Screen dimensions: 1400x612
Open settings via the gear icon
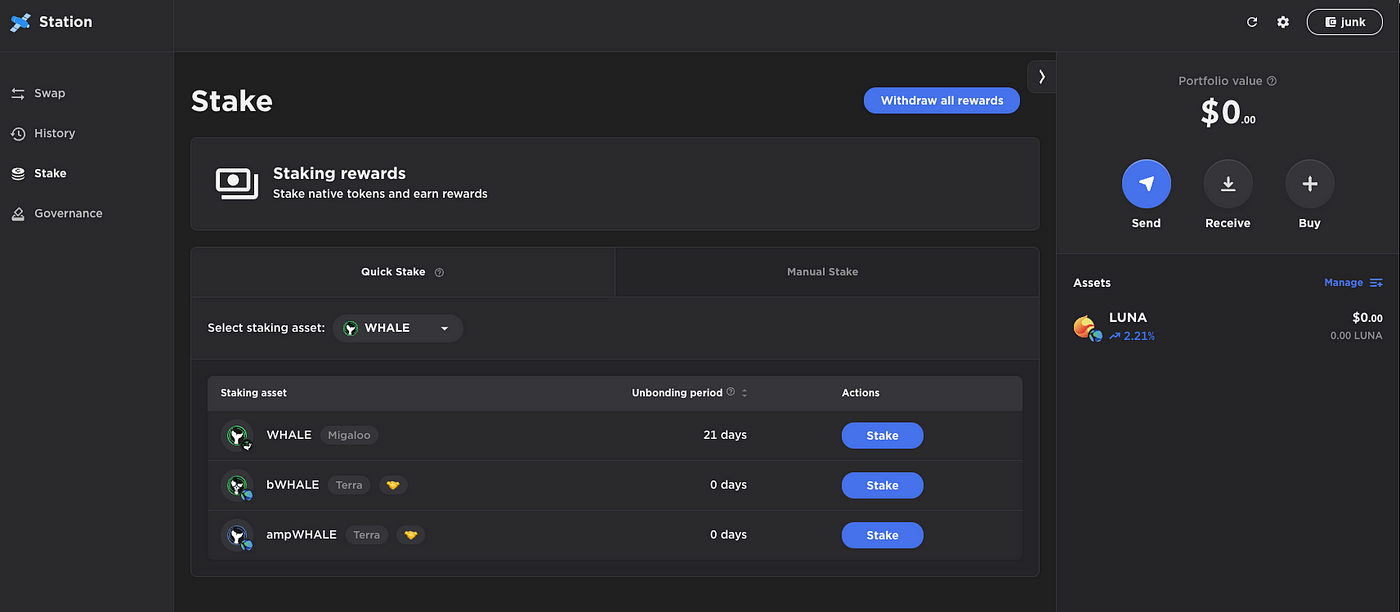(1283, 22)
